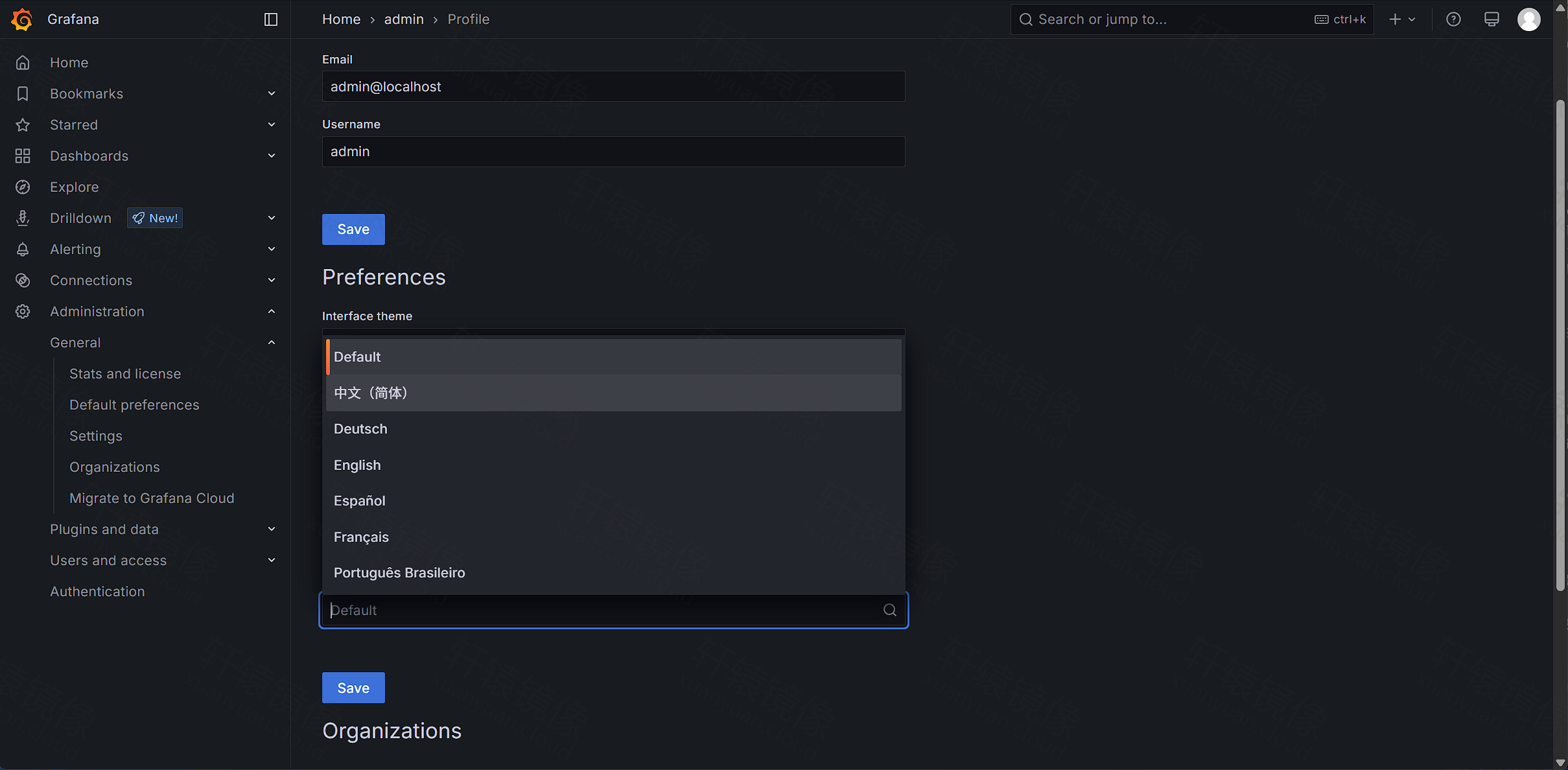
Task: Click the Username input field
Action: (613, 152)
